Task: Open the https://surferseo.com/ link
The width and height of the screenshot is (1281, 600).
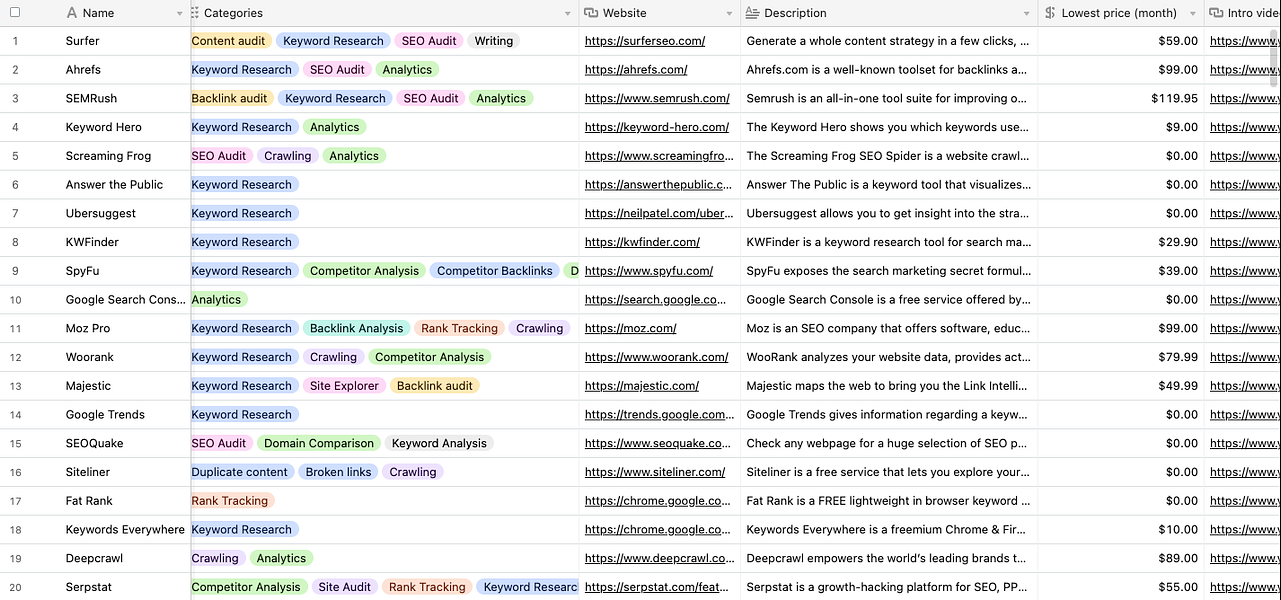Action: pyautogui.click(x=645, y=41)
